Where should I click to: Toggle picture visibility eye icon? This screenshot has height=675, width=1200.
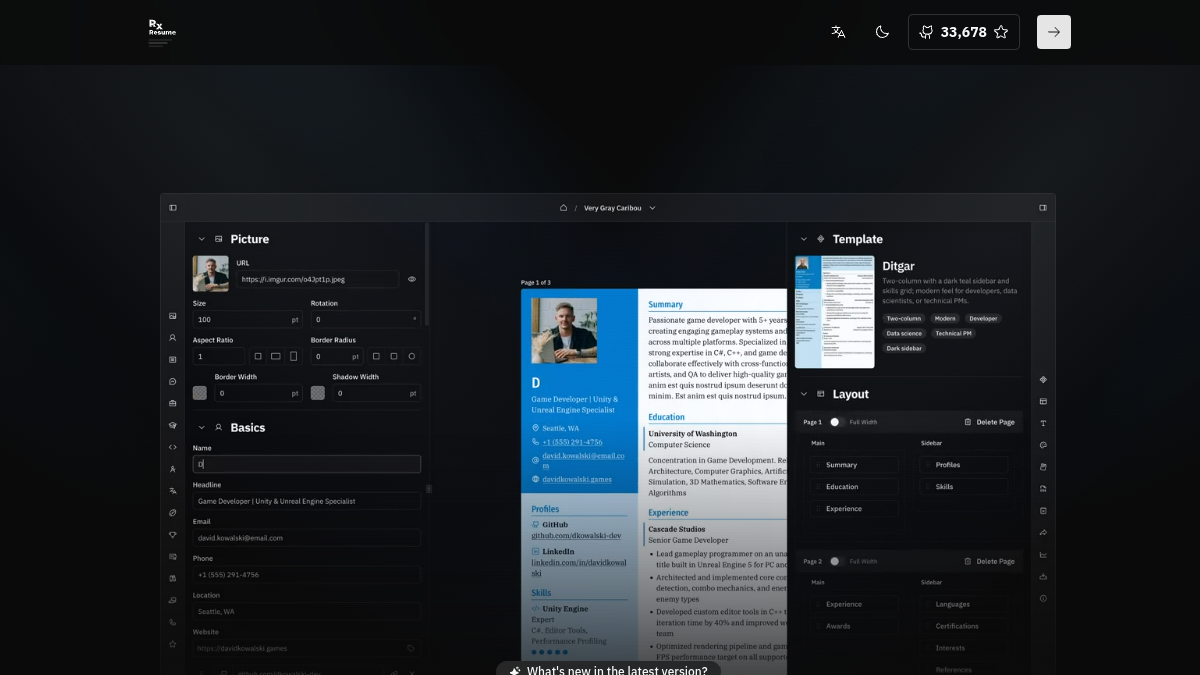(412, 279)
